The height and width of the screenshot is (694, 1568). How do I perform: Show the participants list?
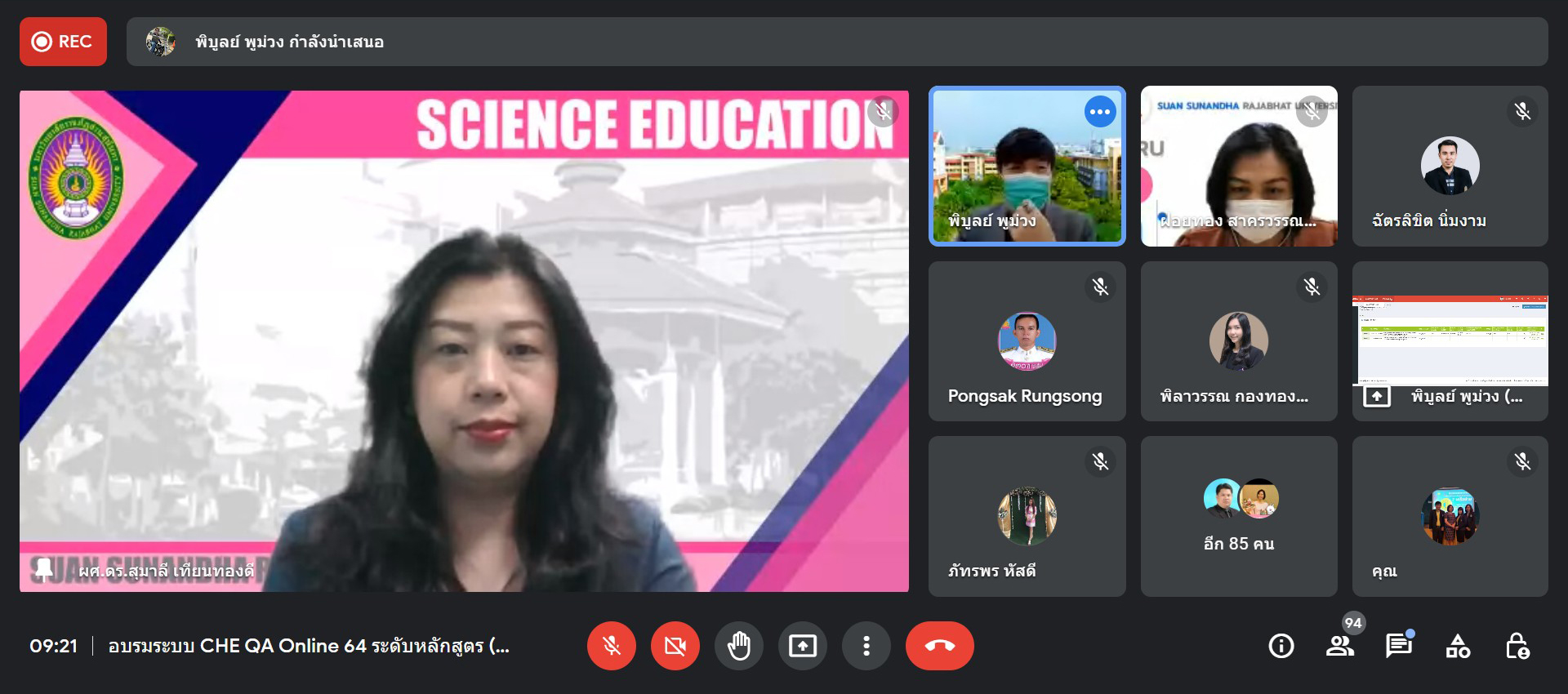[1339, 646]
